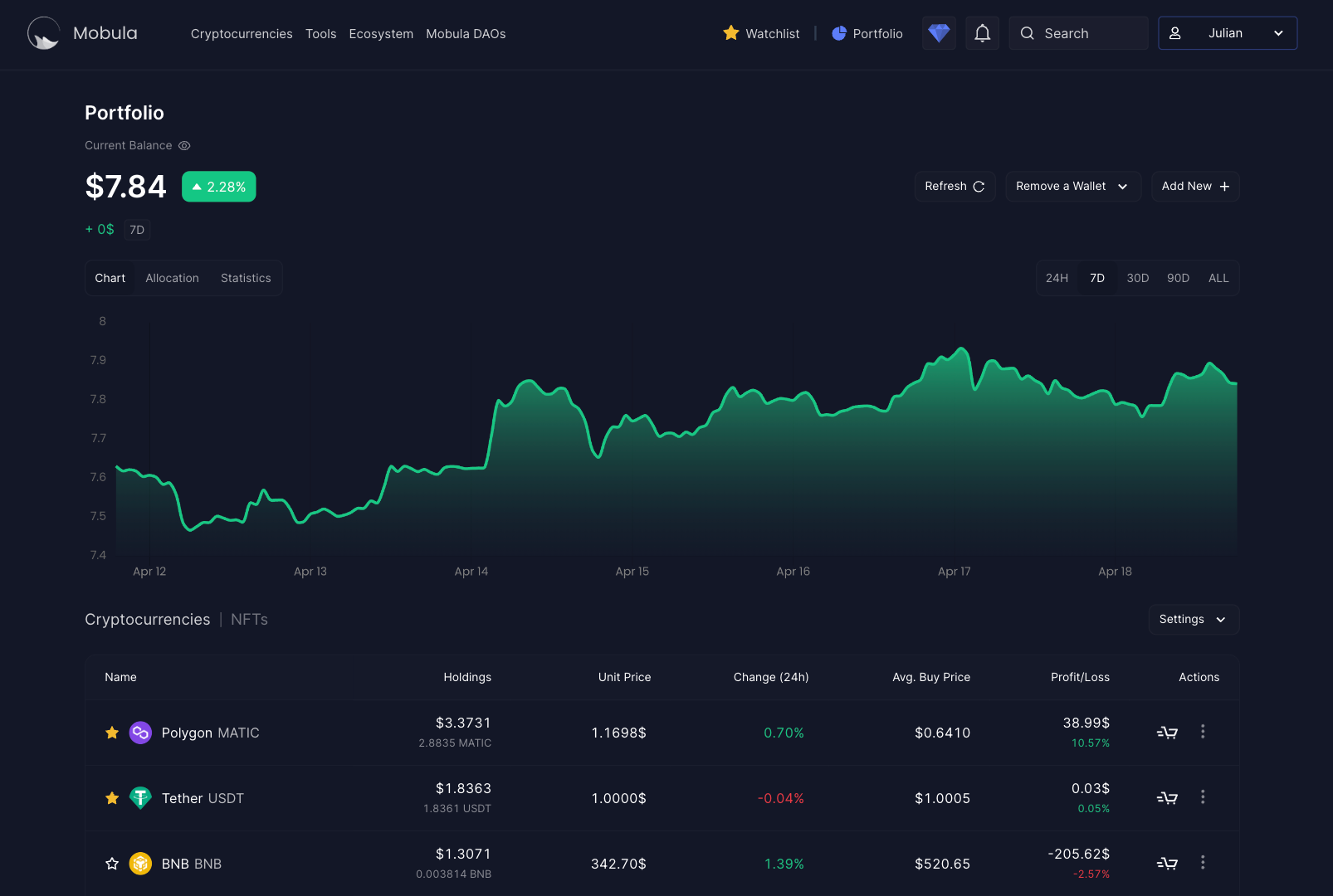Image resolution: width=1333 pixels, height=896 pixels.
Task: Click the Change (24h) column header
Action: tap(771, 677)
